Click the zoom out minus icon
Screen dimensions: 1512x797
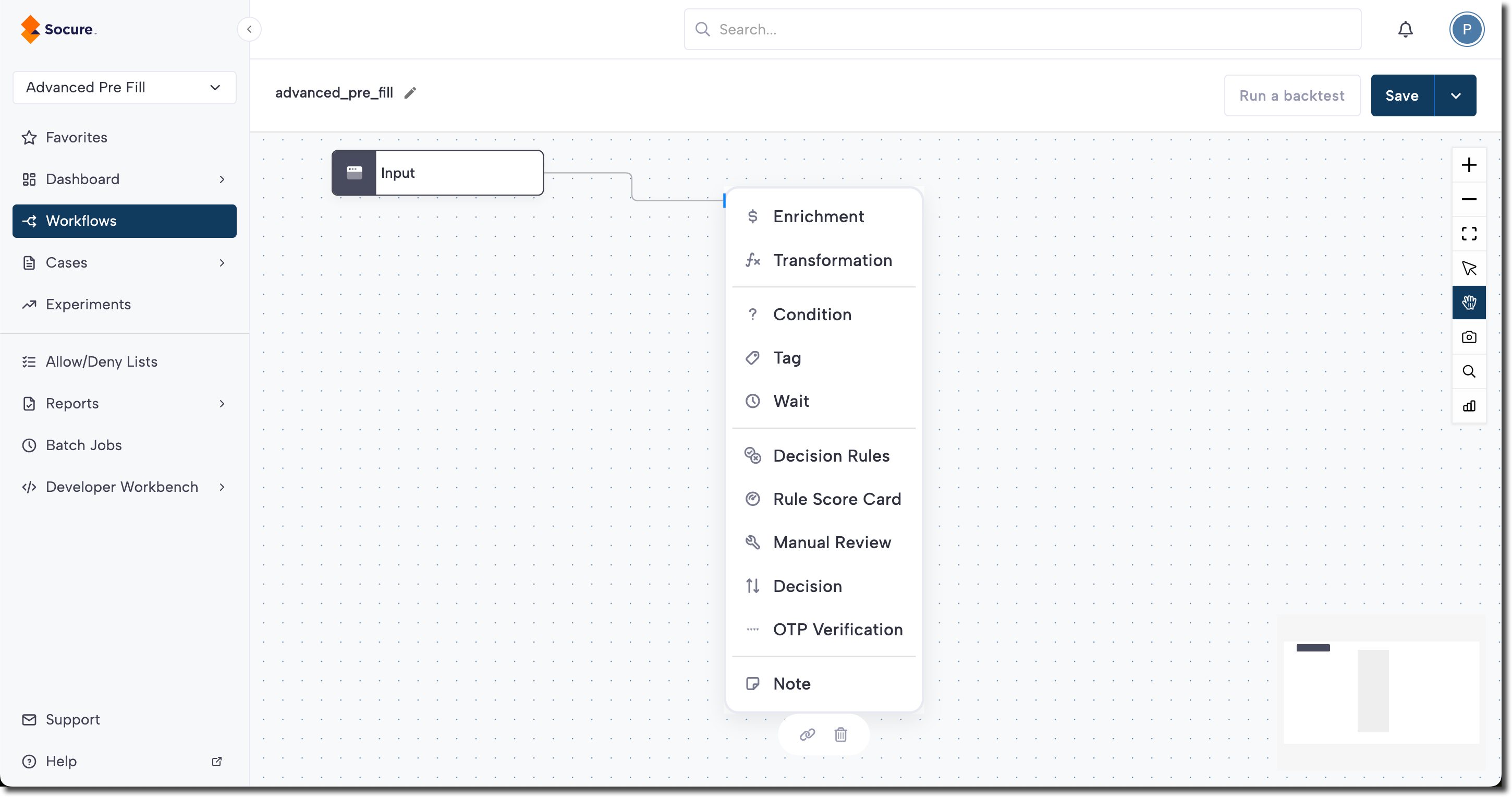[x=1469, y=200]
